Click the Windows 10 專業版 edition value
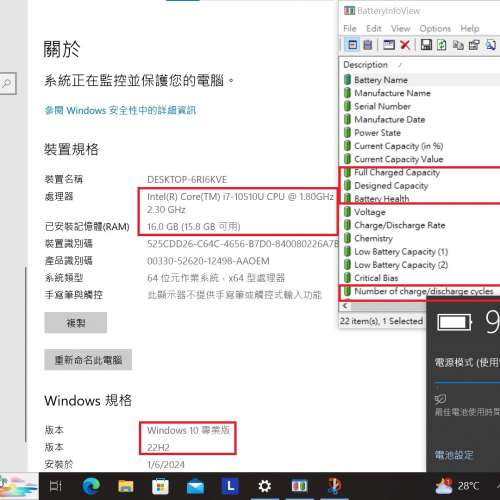 [188, 430]
